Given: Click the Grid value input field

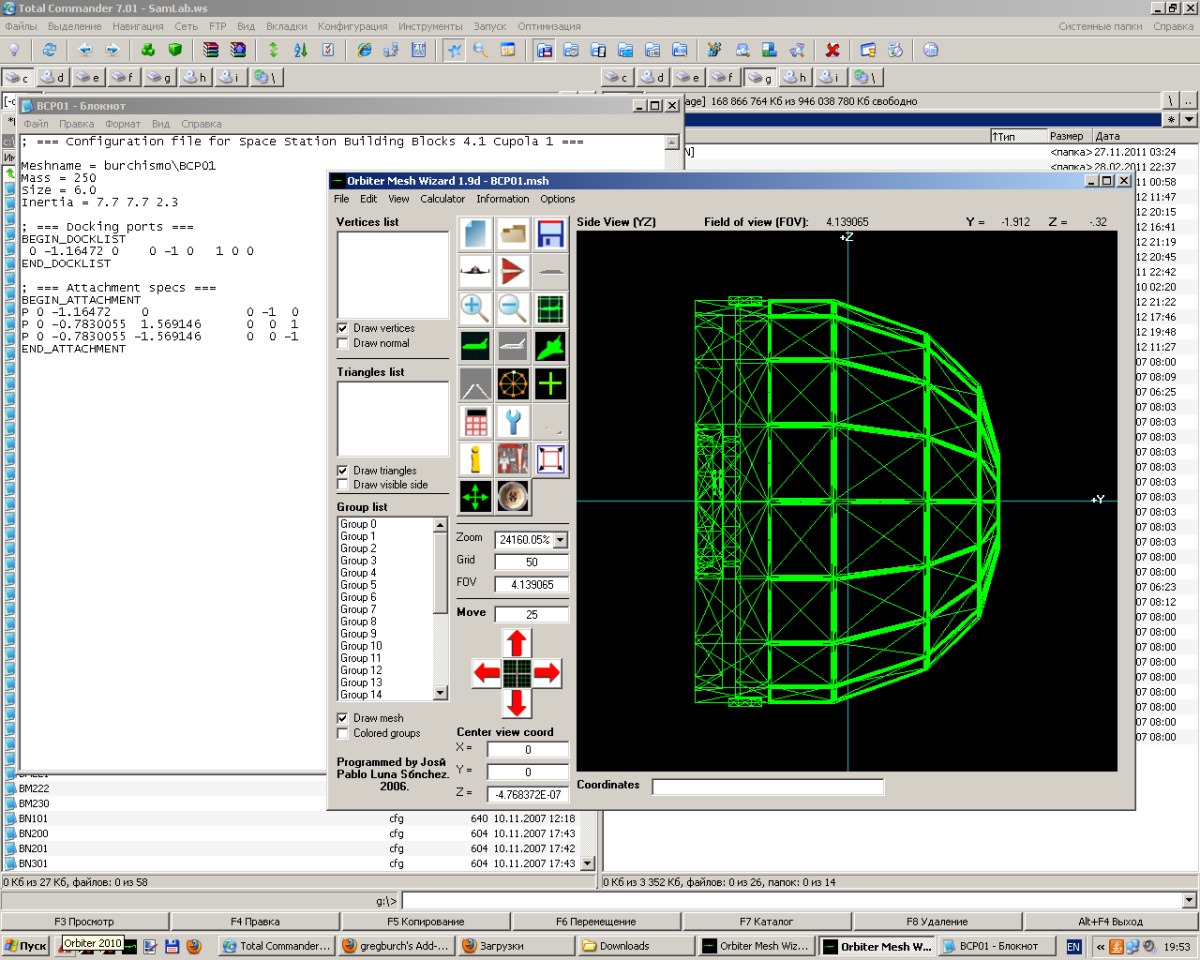Looking at the screenshot, I should tap(531, 562).
